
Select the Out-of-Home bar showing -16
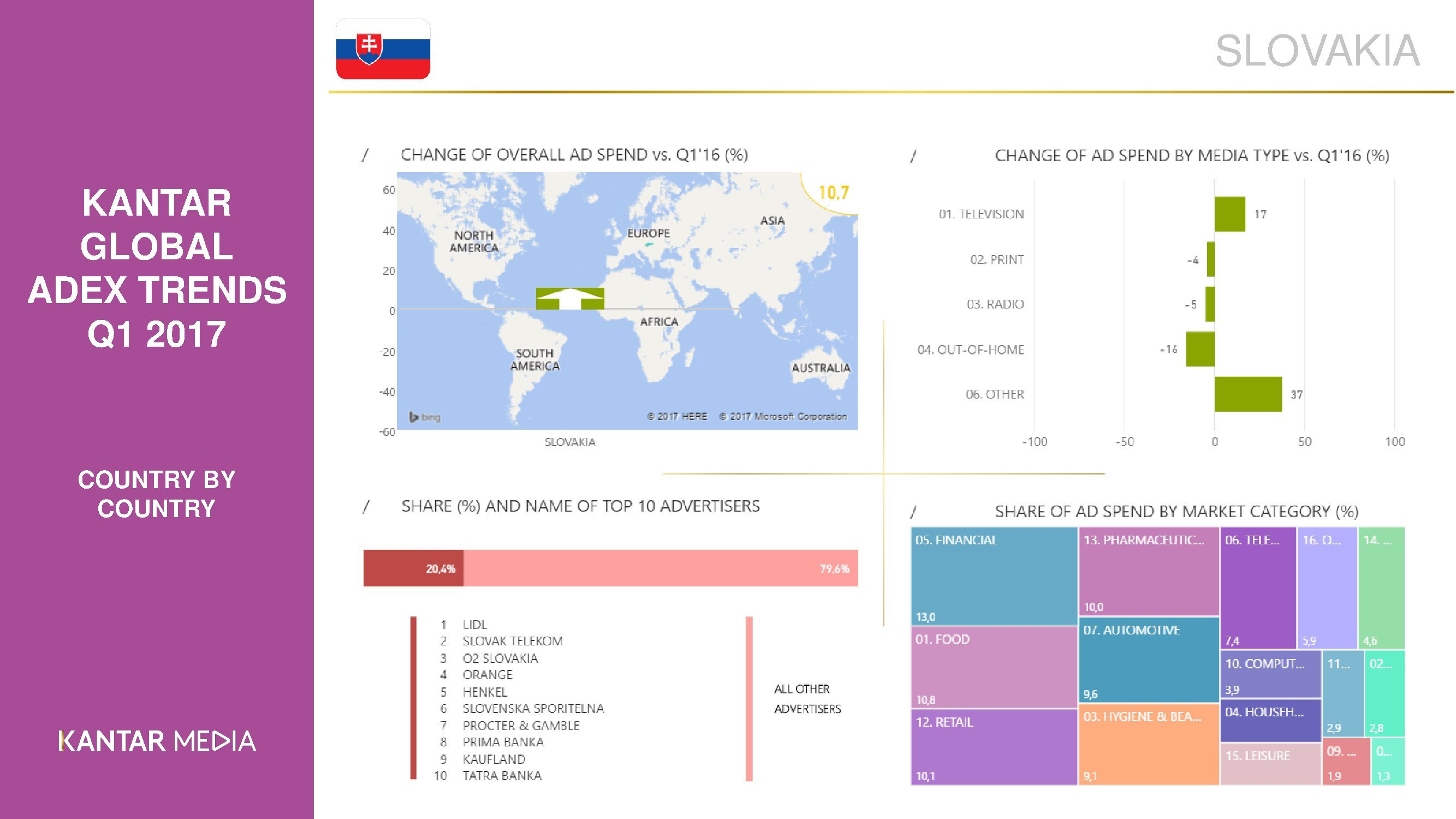(1201, 349)
